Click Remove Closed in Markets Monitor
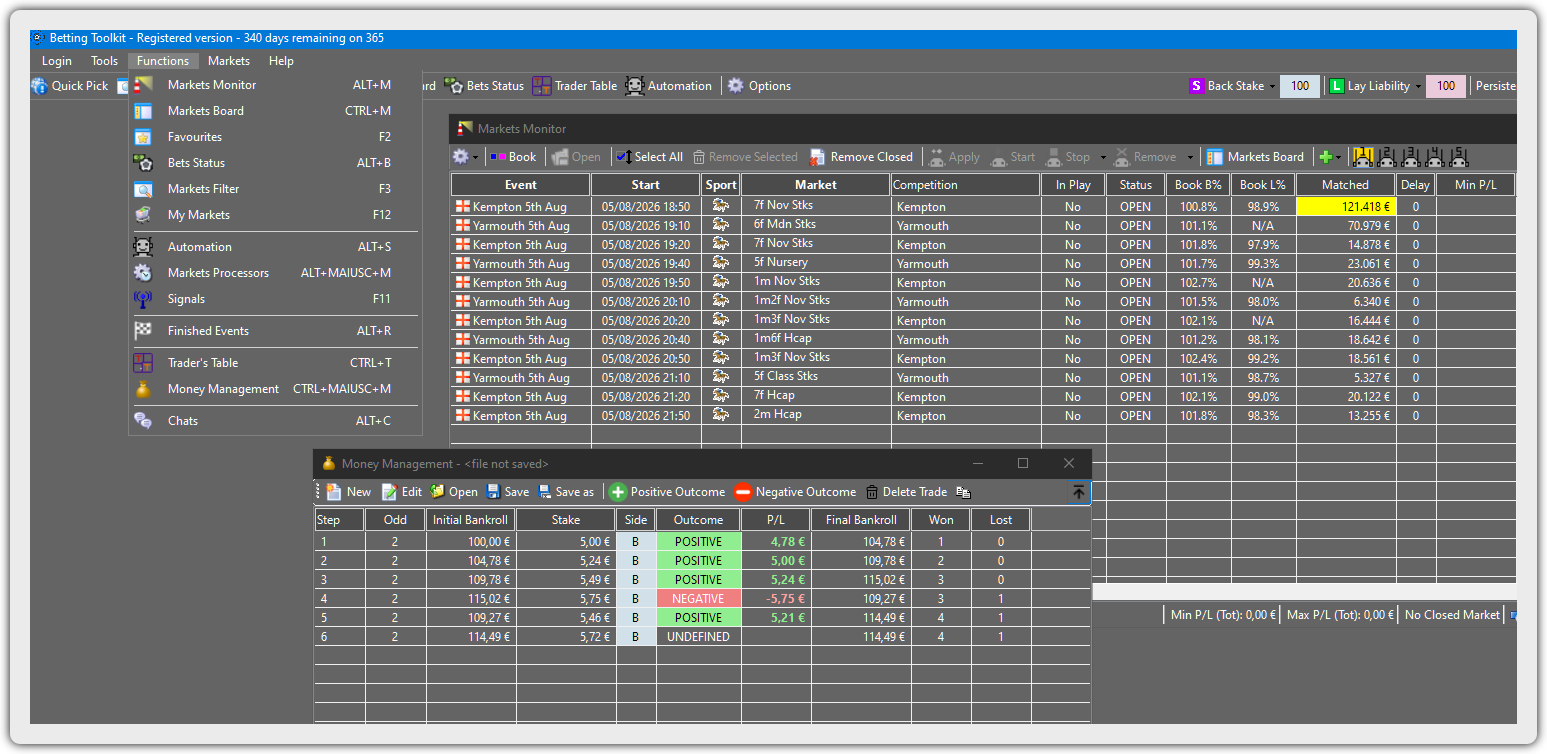This screenshot has width=1547, height=754. (x=861, y=157)
